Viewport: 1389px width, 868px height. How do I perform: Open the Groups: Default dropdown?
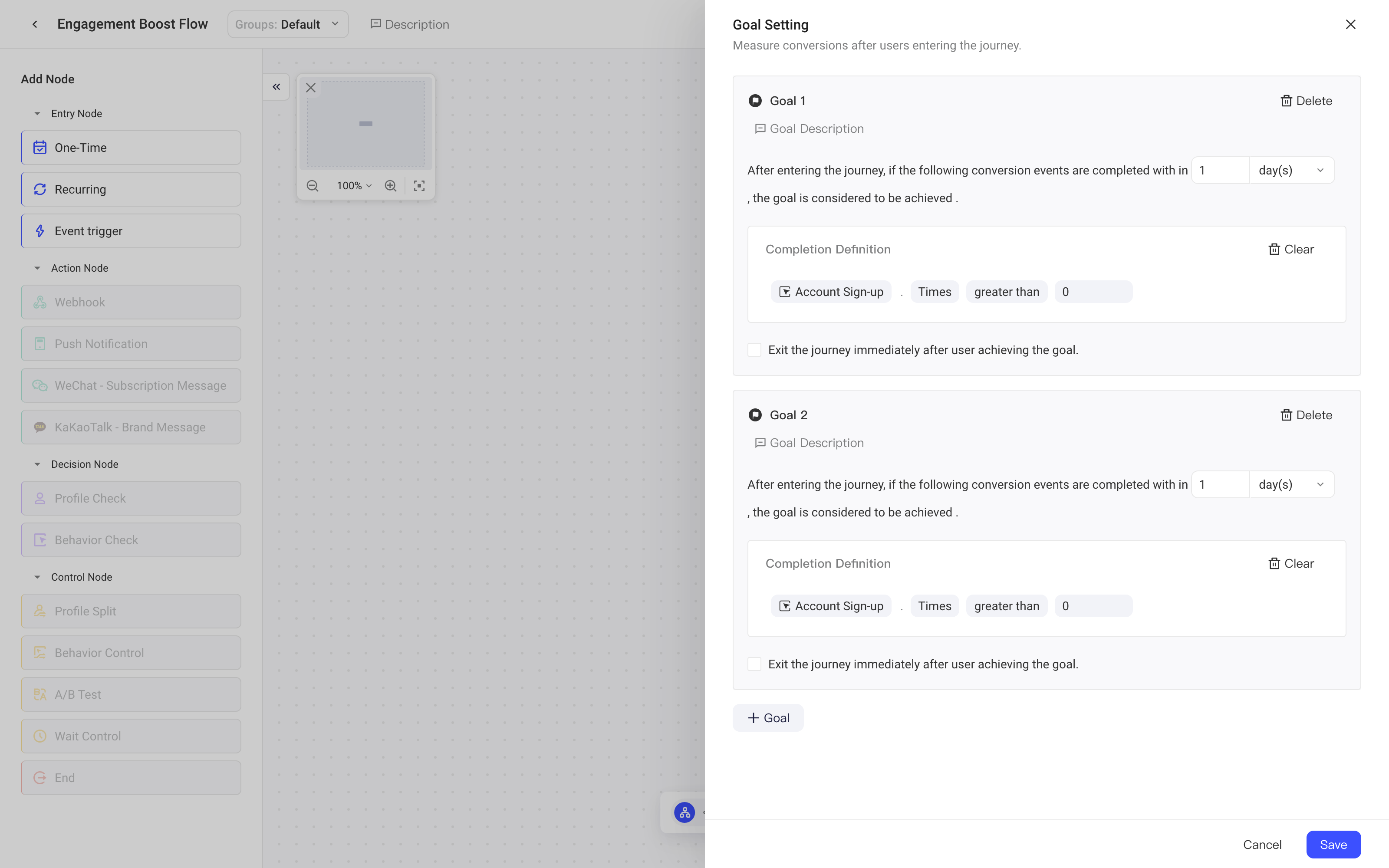[x=287, y=24]
